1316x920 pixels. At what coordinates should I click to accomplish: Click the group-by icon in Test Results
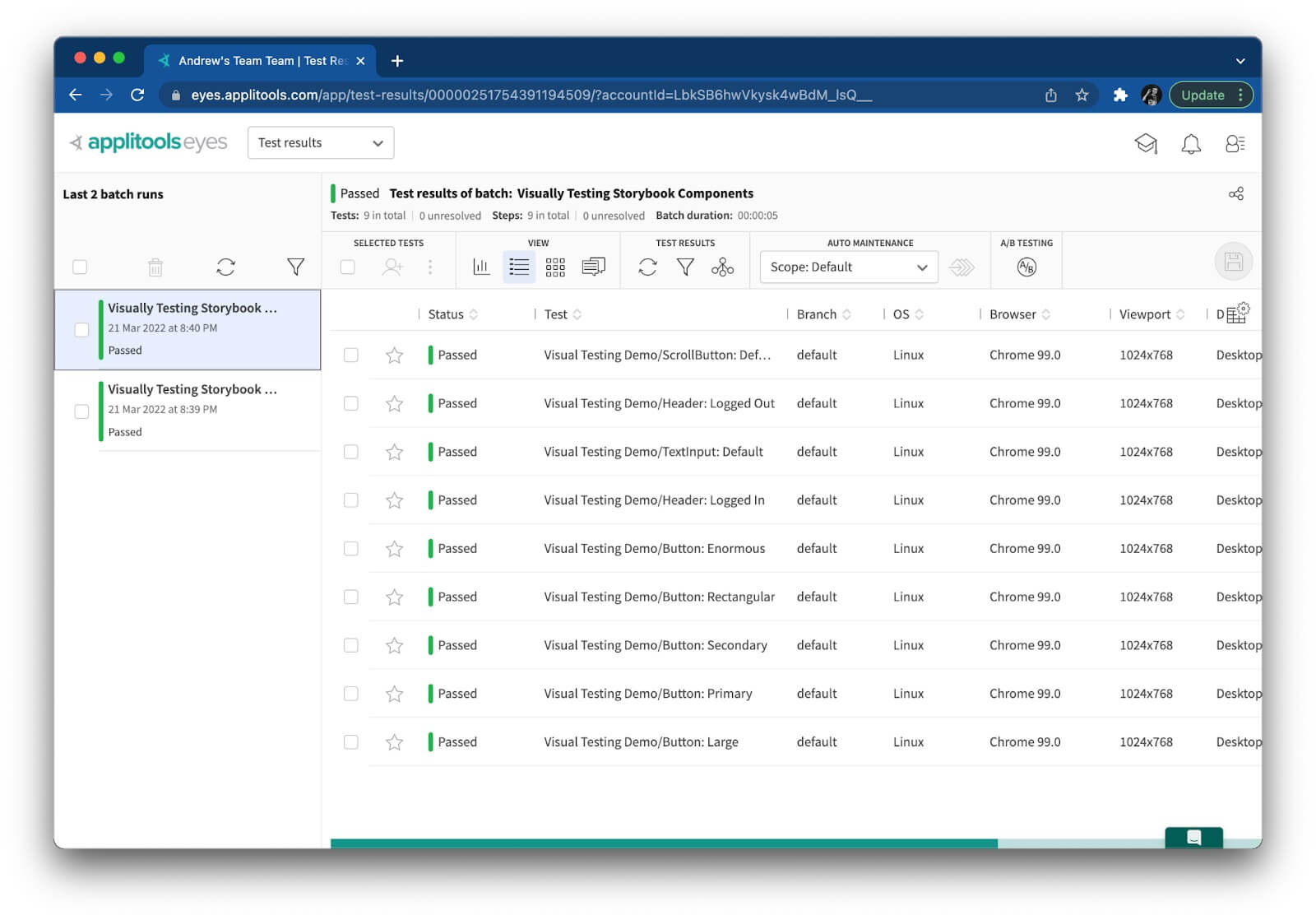click(722, 267)
